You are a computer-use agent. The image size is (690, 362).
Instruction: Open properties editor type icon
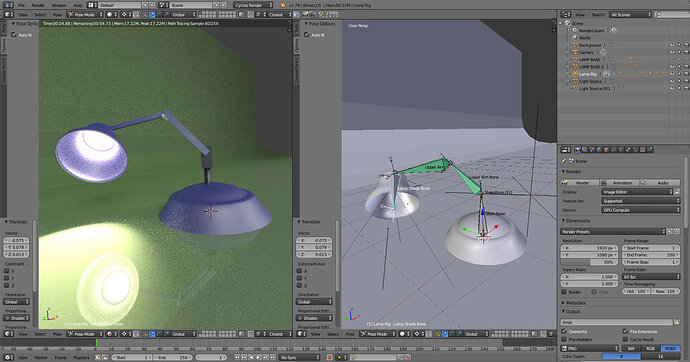tap(565, 150)
